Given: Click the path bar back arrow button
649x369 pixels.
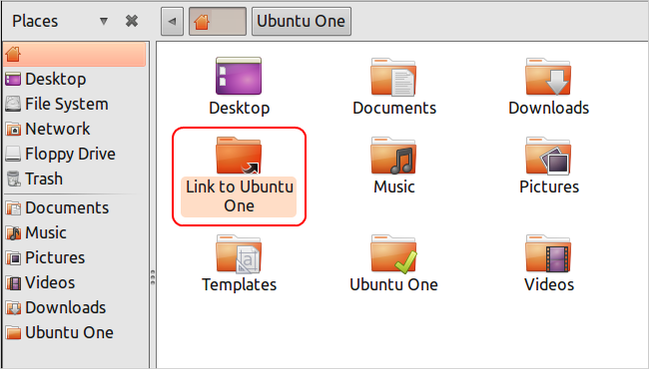Looking at the screenshot, I should coord(172,21).
